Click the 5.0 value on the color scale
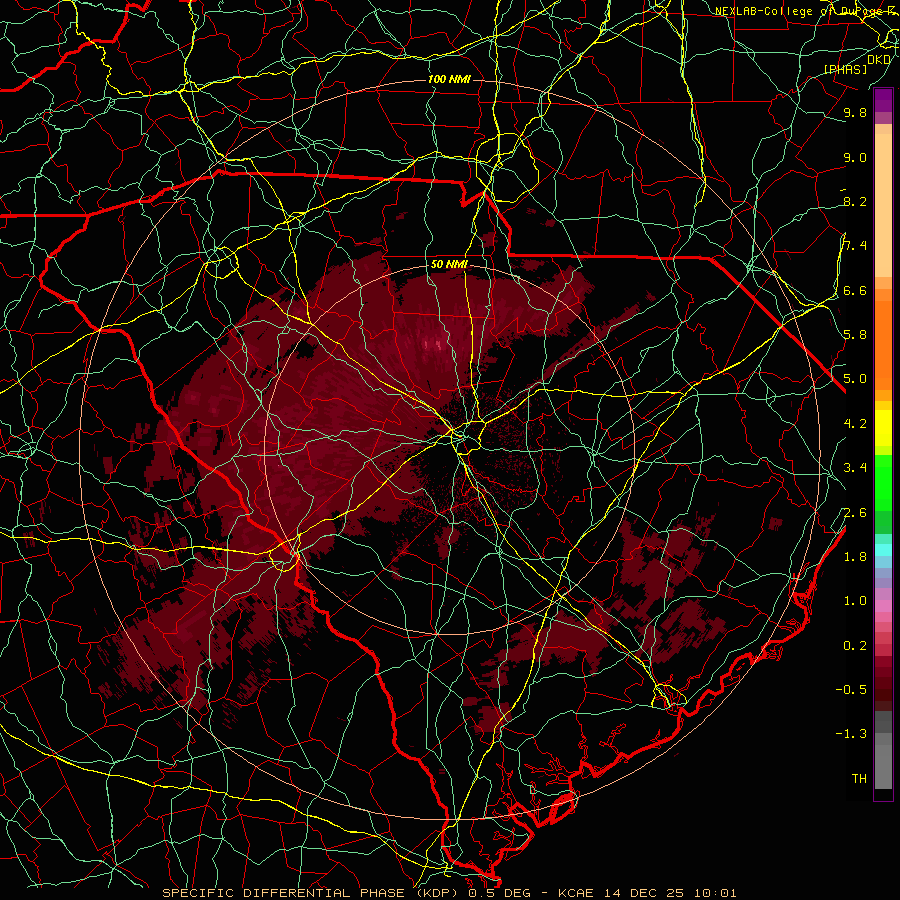 (855, 379)
